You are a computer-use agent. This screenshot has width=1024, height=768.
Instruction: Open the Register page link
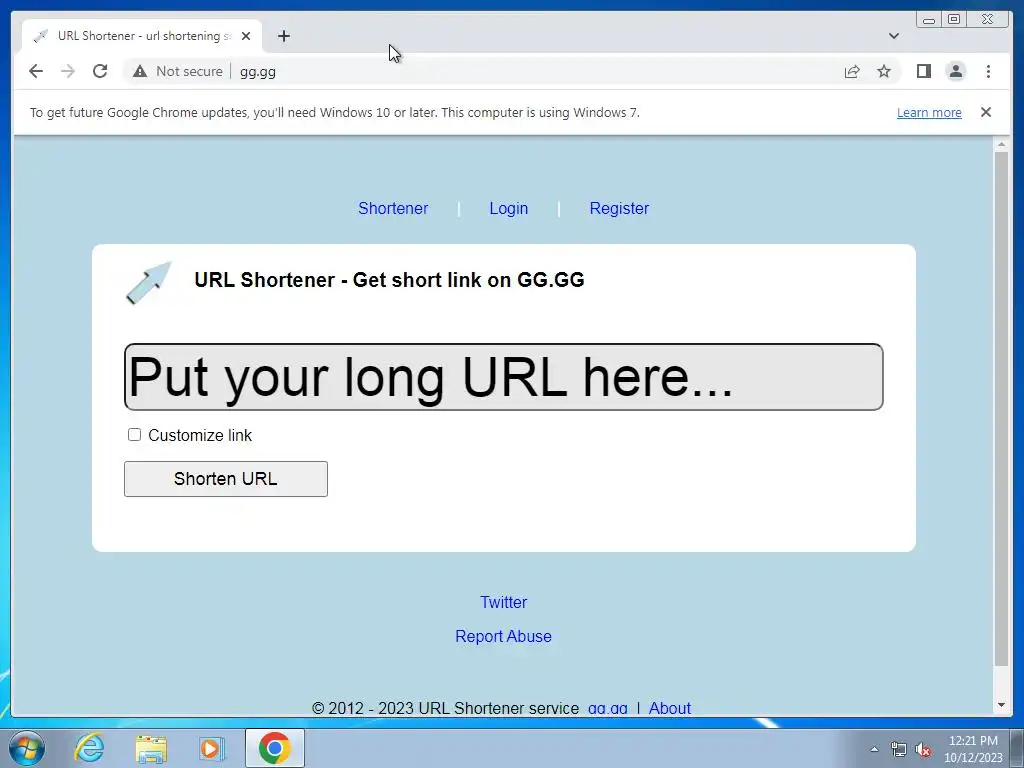[619, 208]
